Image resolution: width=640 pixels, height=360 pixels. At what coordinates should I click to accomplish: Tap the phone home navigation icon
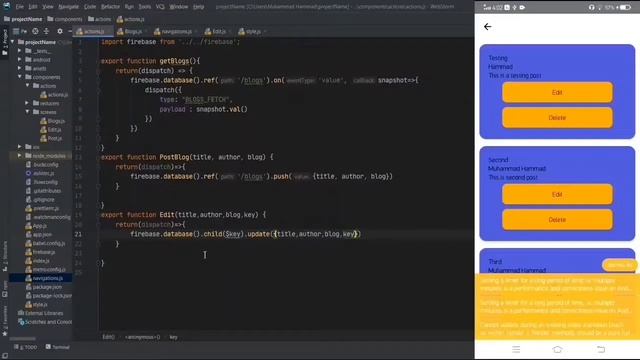click(x=557, y=349)
